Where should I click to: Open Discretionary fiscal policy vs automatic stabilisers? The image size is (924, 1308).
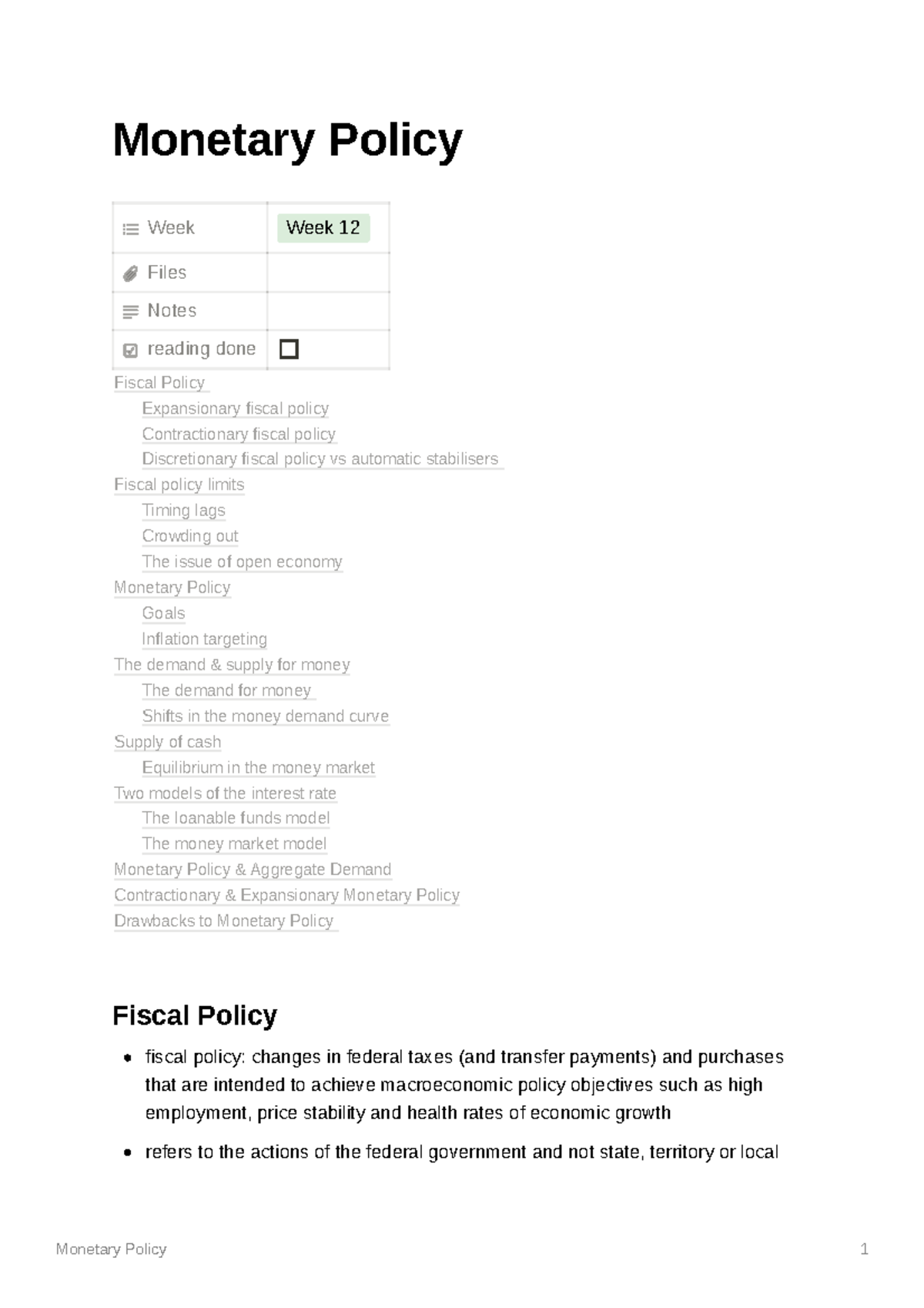[x=320, y=459]
